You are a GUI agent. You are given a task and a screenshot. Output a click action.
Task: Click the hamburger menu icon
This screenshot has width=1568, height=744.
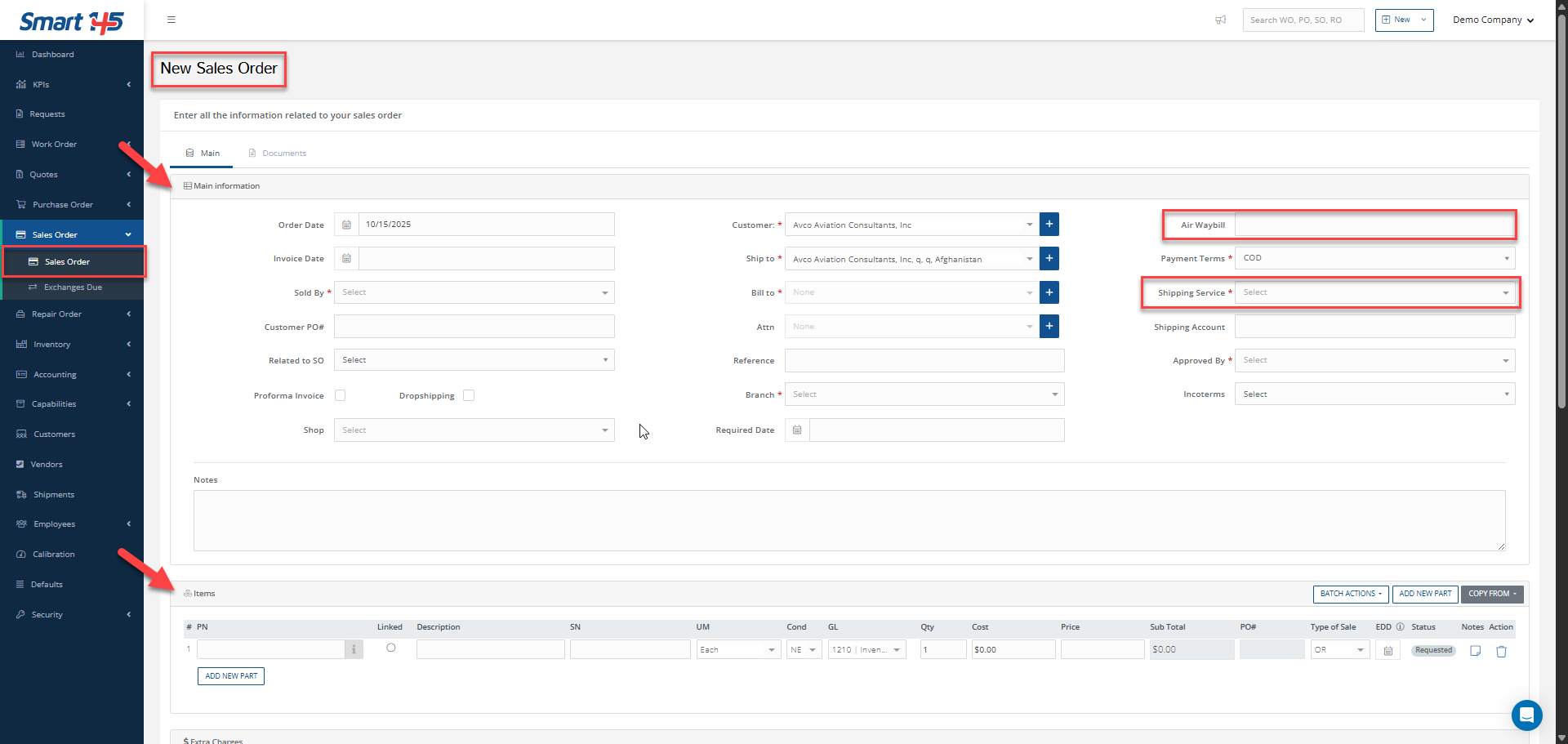point(171,20)
